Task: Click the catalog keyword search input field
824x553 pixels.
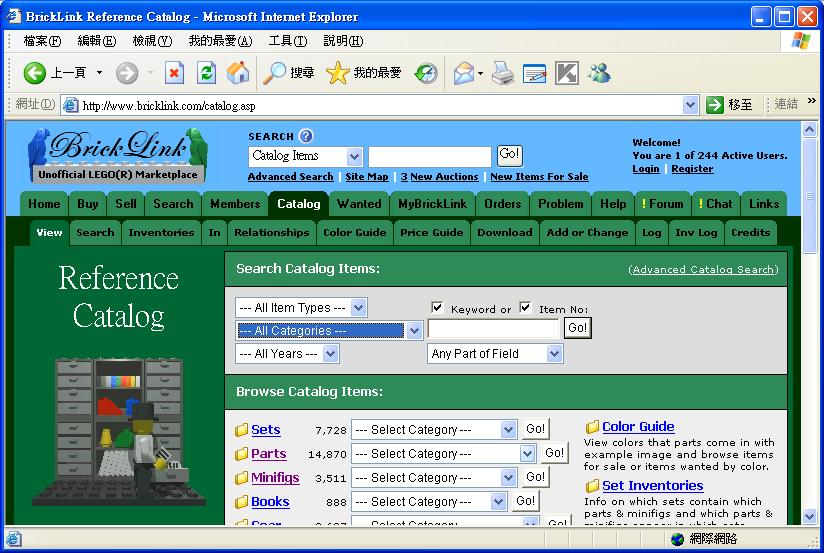Action: (493, 329)
